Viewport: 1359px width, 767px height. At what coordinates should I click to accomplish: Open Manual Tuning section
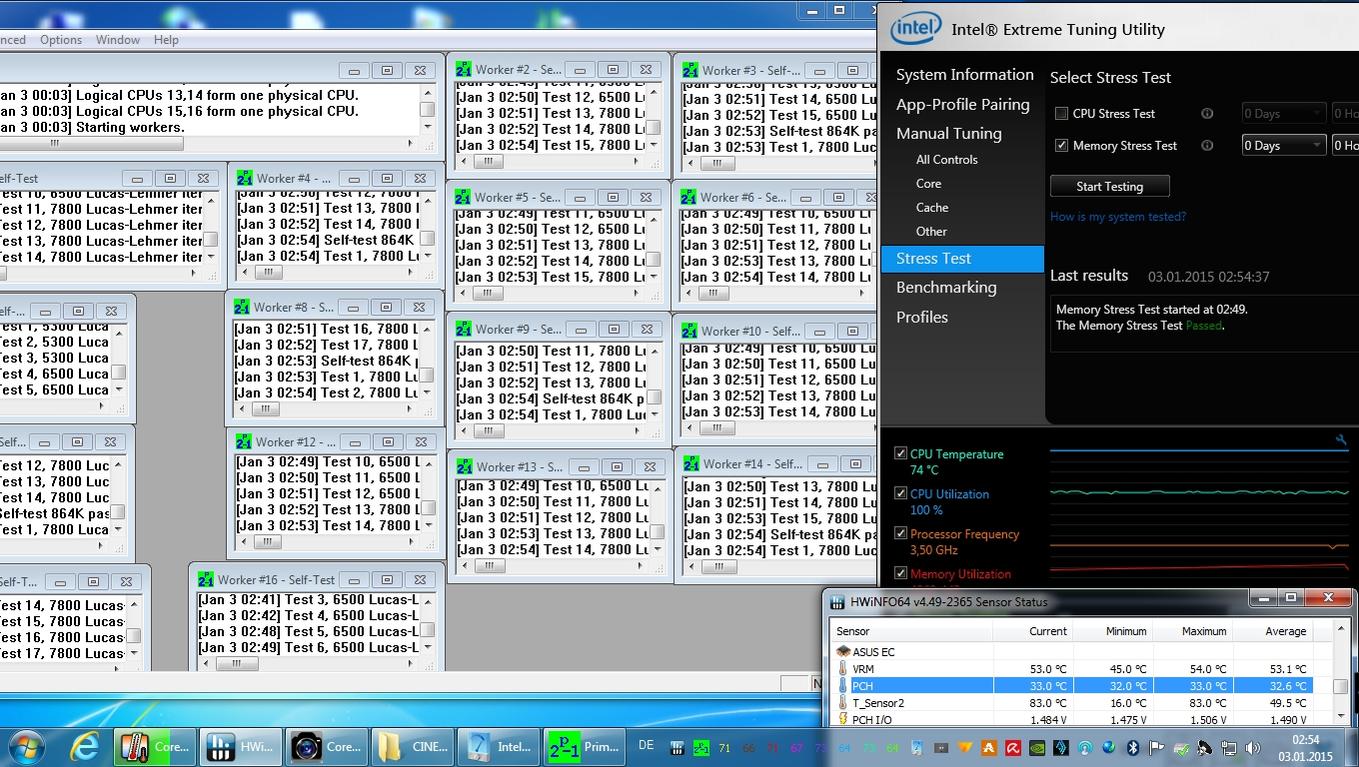[x=949, y=134]
